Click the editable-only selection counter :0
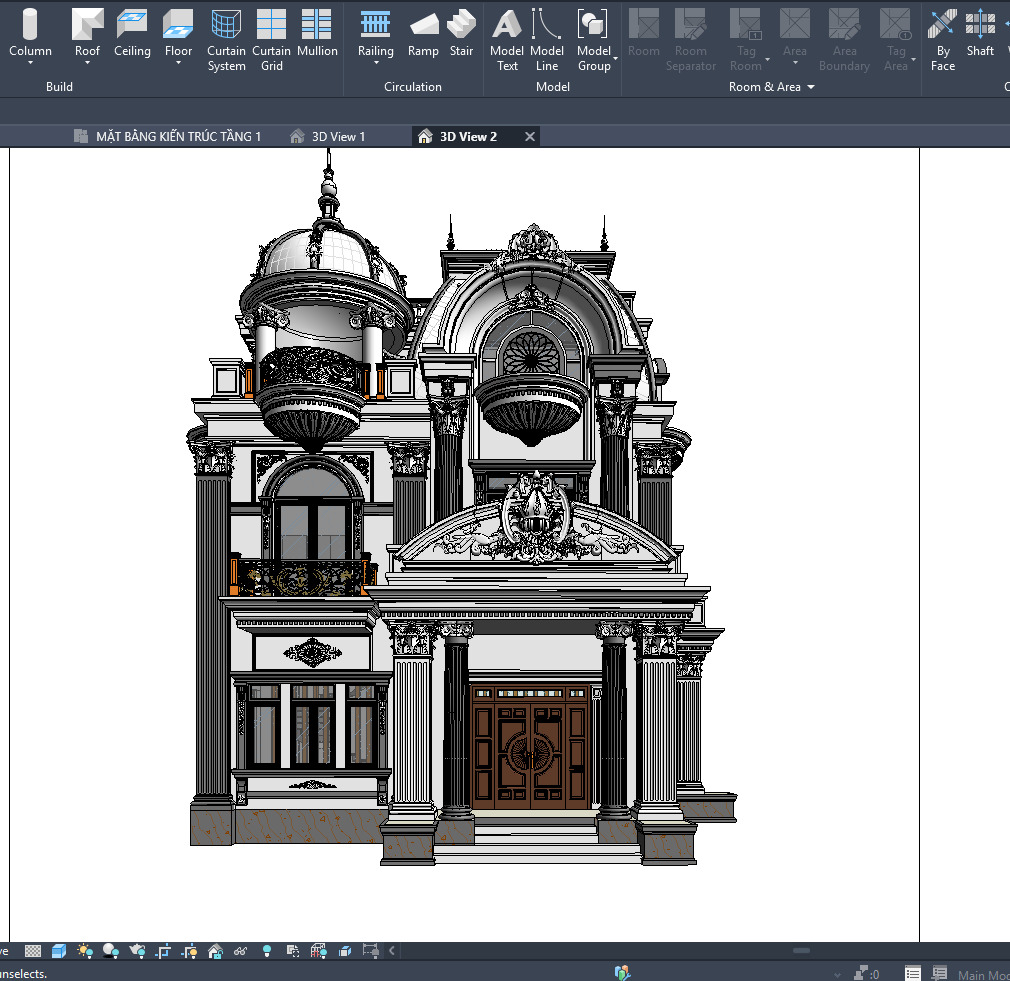 point(866,974)
